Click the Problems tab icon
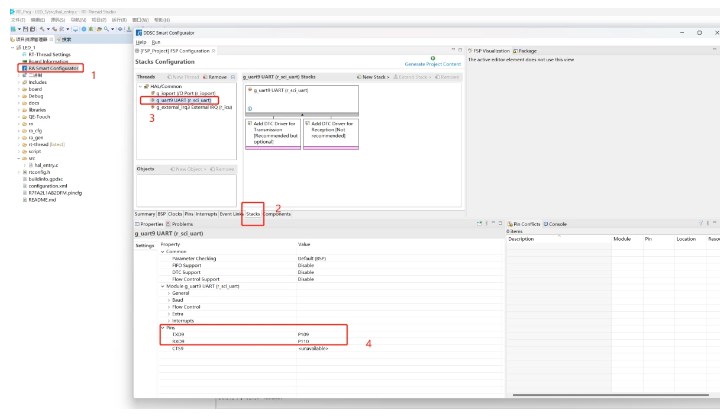The width and height of the screenshot is (725, 419). (x=168, y=224)
